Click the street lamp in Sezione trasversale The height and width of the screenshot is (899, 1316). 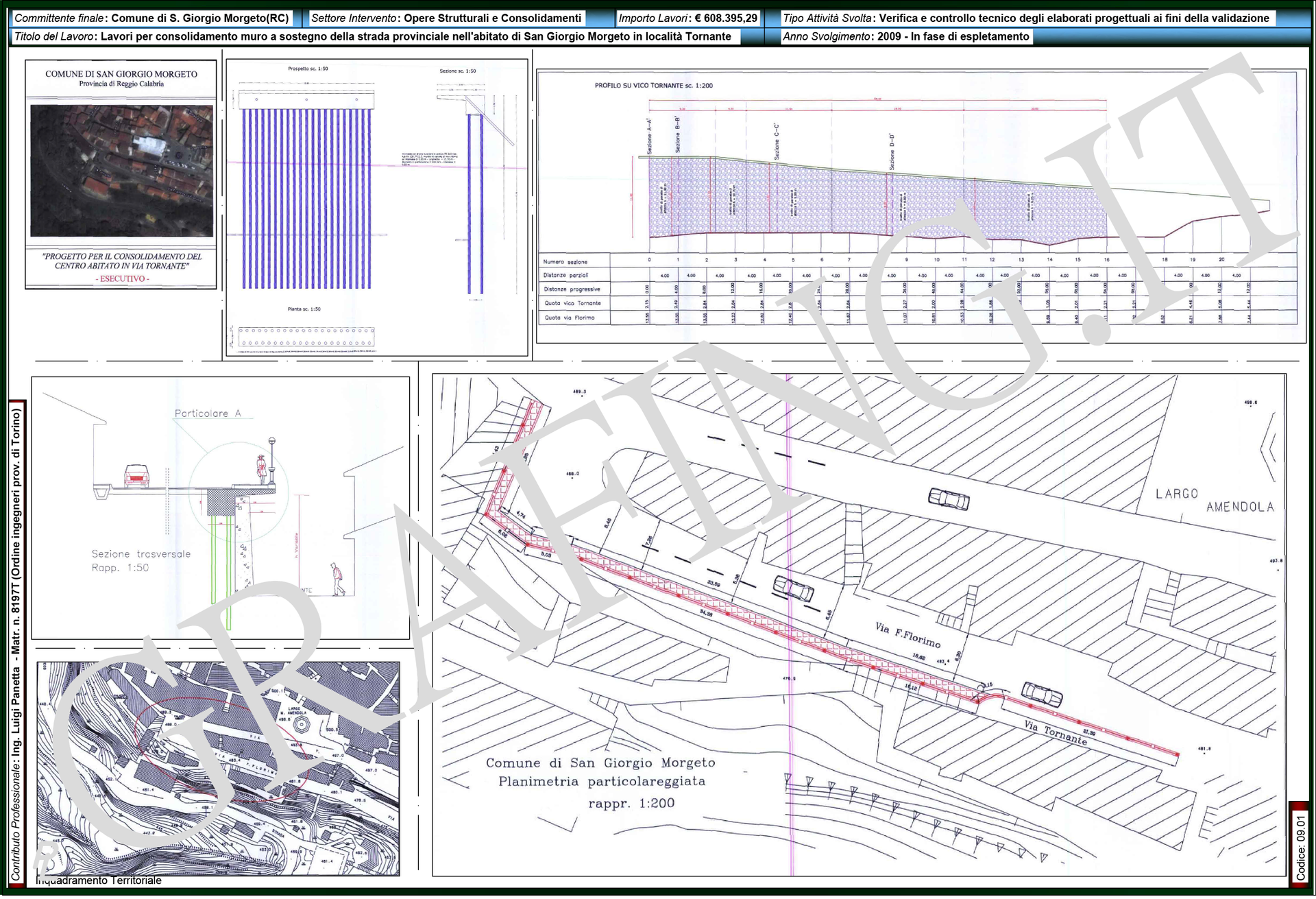point(272,461)
